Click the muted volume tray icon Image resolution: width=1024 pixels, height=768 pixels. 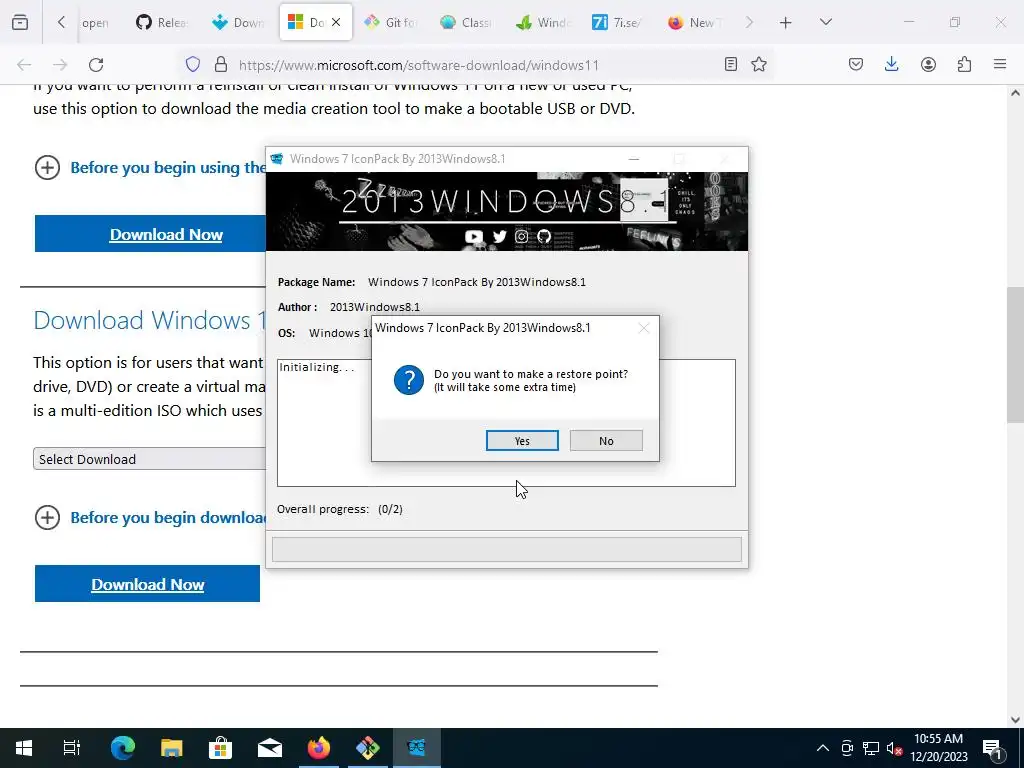pos(894,748)
